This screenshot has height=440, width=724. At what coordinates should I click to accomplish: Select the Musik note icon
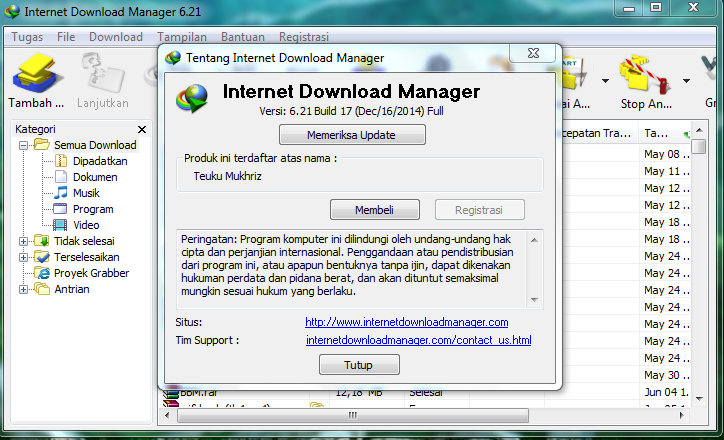61,193
